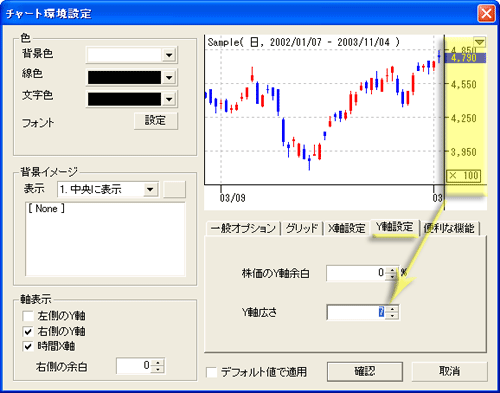
Task: Switch to the グリッド tab
Action: point(302,228)
